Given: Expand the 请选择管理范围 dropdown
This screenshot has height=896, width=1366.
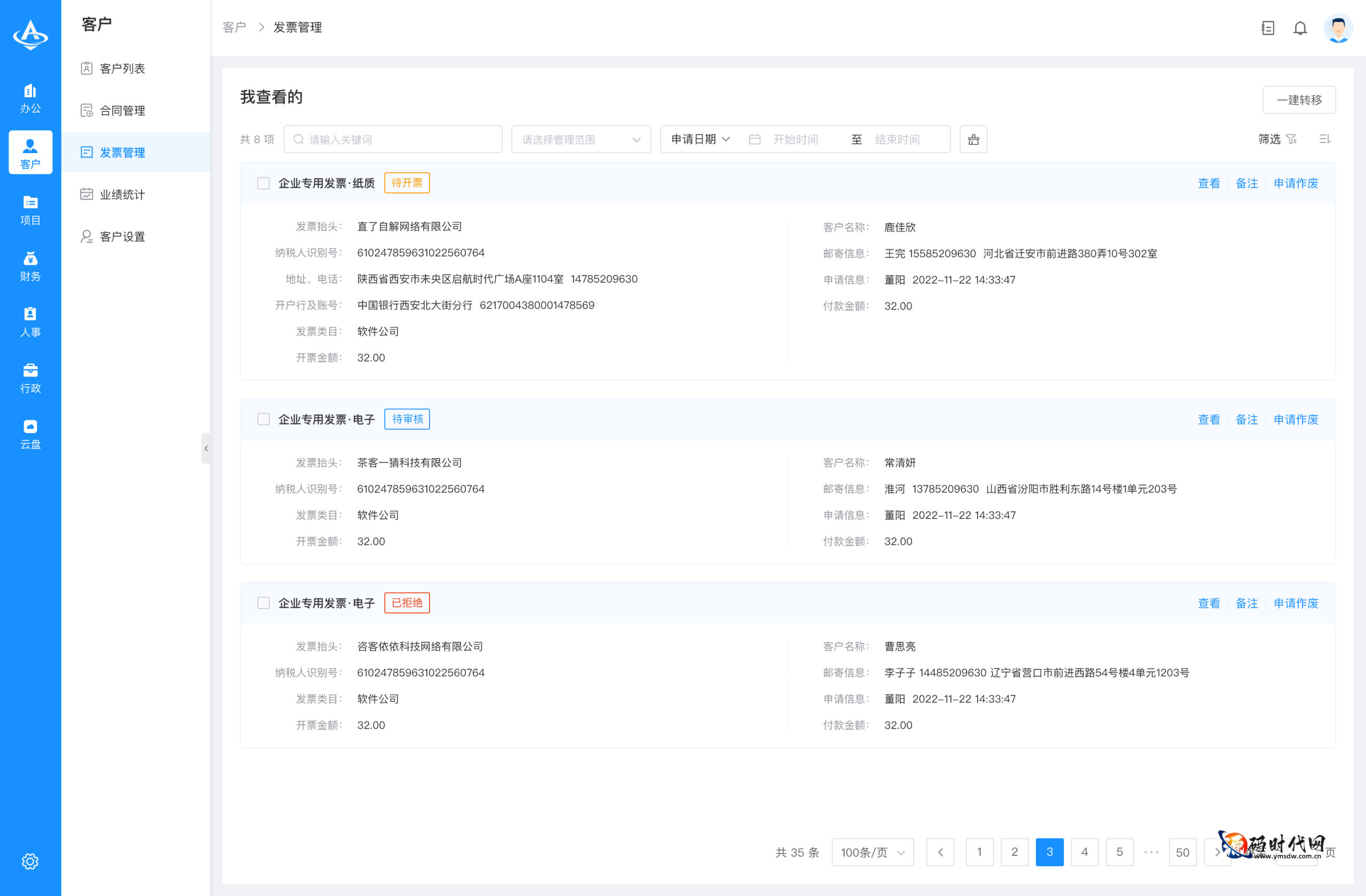Looking at the screenshot, I should tap(581, 139).
